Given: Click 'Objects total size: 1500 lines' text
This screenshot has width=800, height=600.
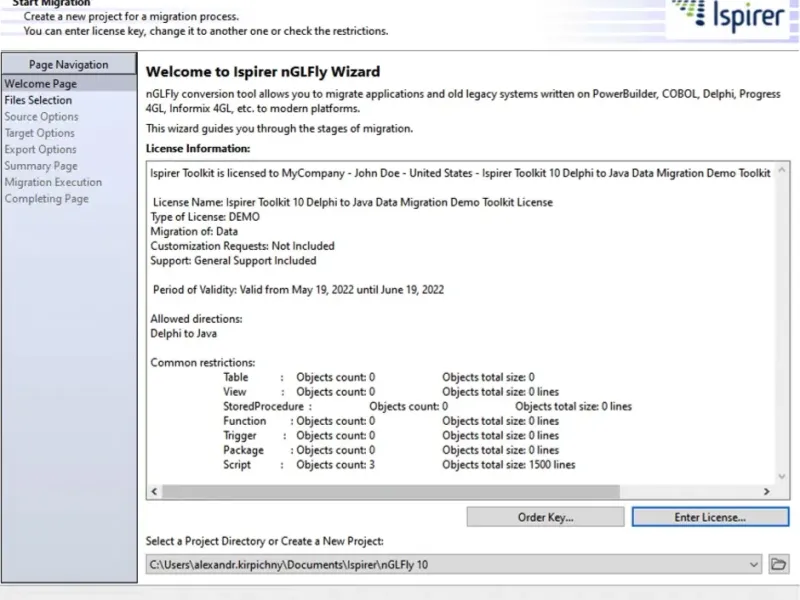Looking at the screenshot, I should click(x=509, y=465).
